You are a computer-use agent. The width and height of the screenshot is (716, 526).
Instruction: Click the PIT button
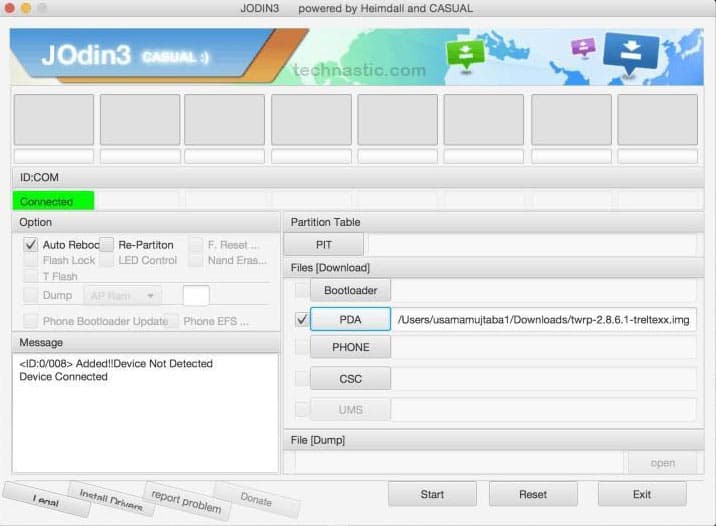click(x=324, y=245)
